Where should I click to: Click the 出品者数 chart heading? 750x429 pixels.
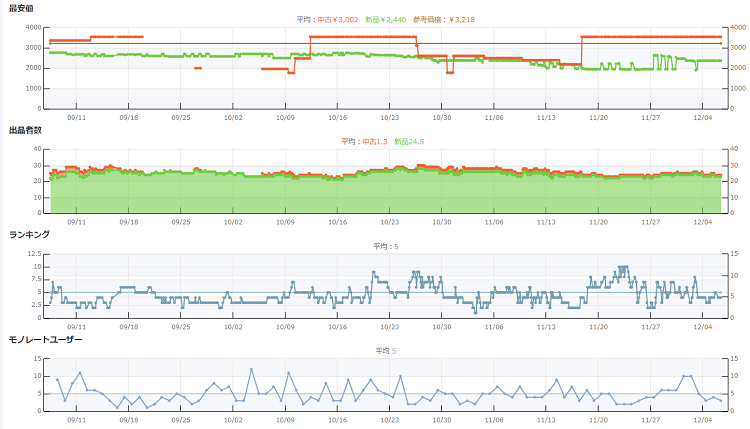point(26,130)
